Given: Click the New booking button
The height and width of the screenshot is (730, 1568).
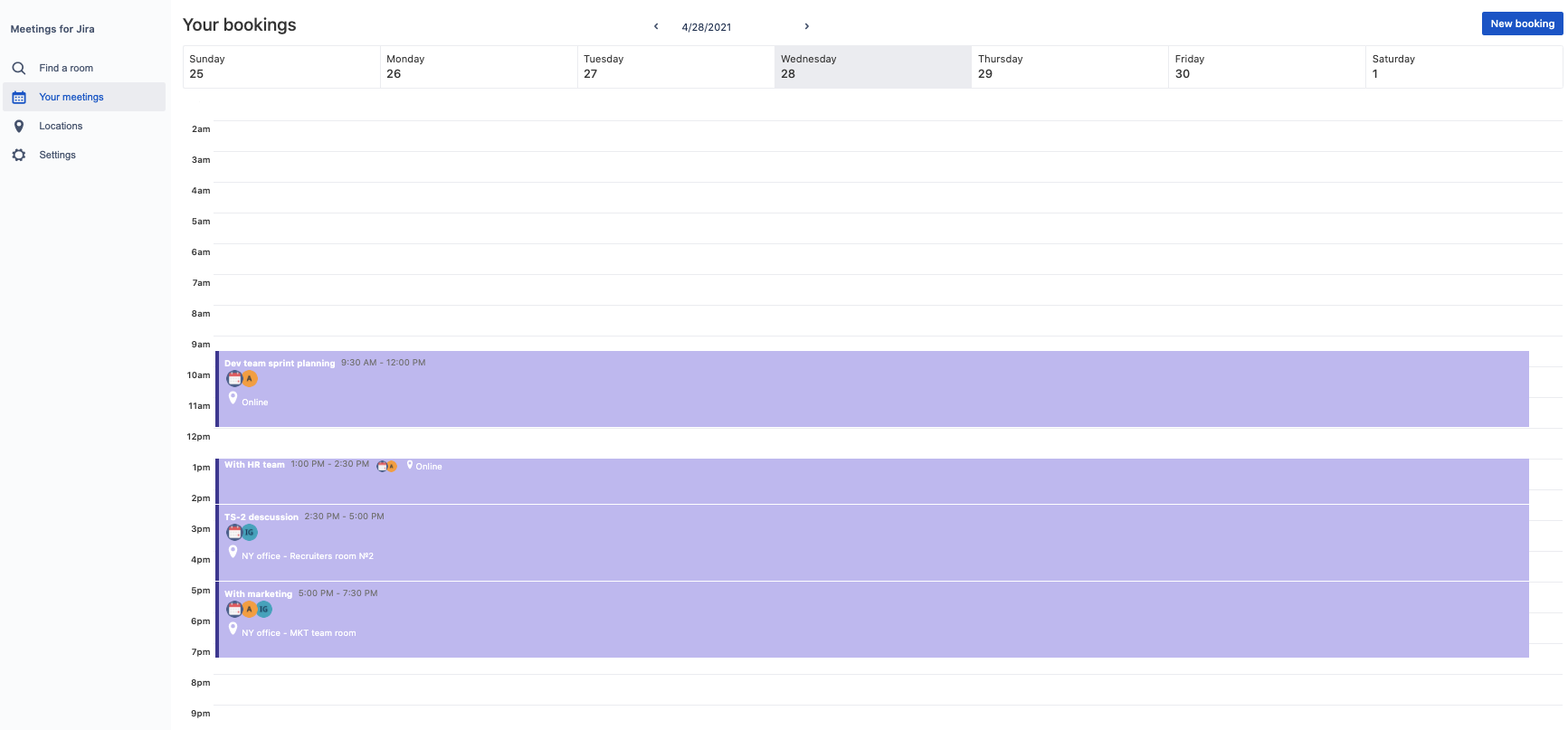Looking at the screenshot, I should point(1522,24).
